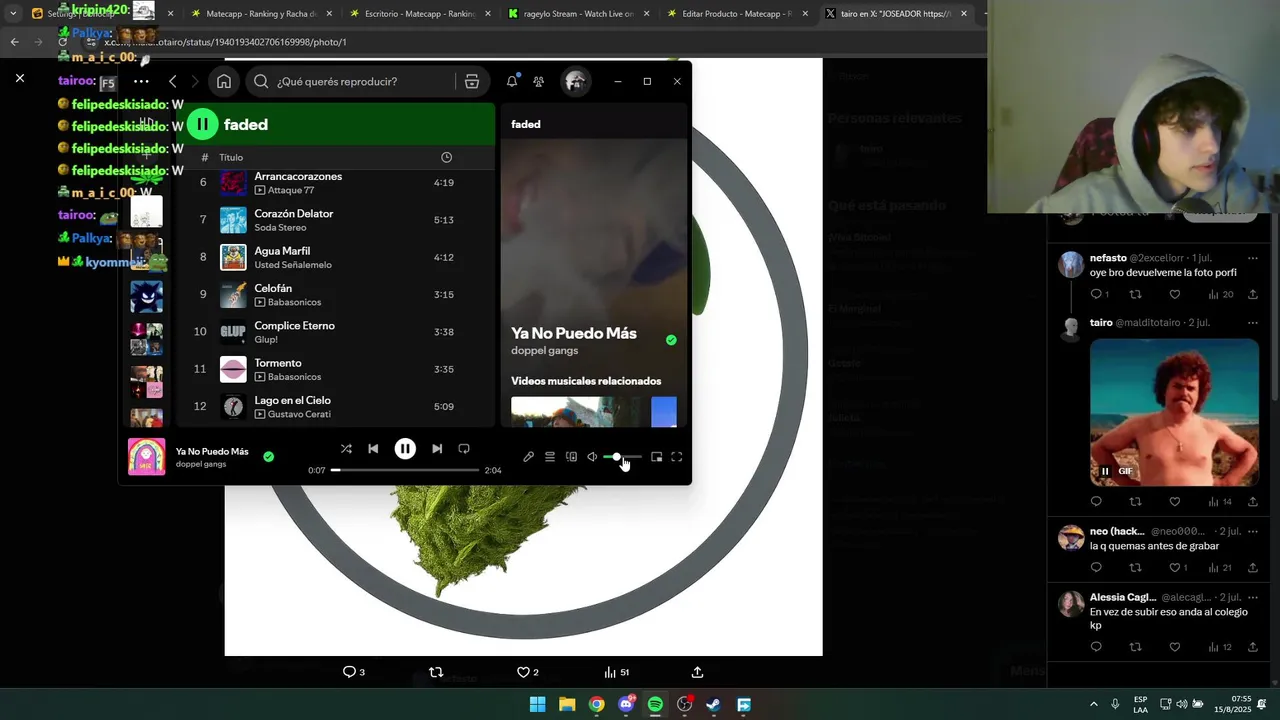Mute Spotify with the volume icon
Viewport: 1280px width, 720px height.
pyautogui.click(x=592, y=457)
